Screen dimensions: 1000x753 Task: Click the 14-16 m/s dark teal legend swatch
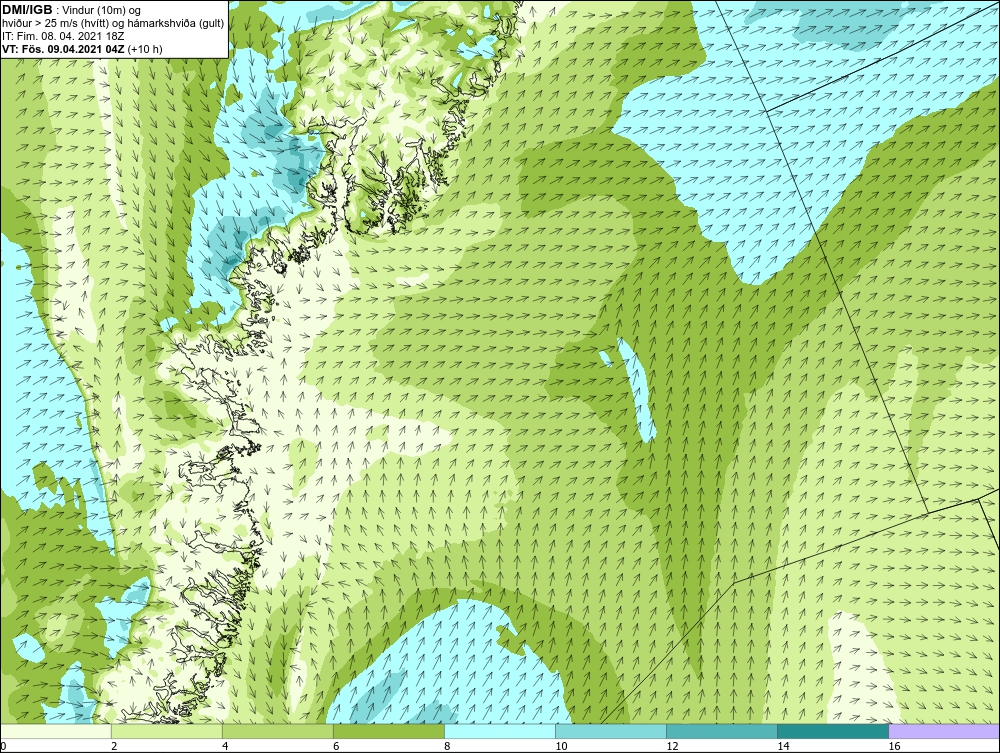pos(833,731)
